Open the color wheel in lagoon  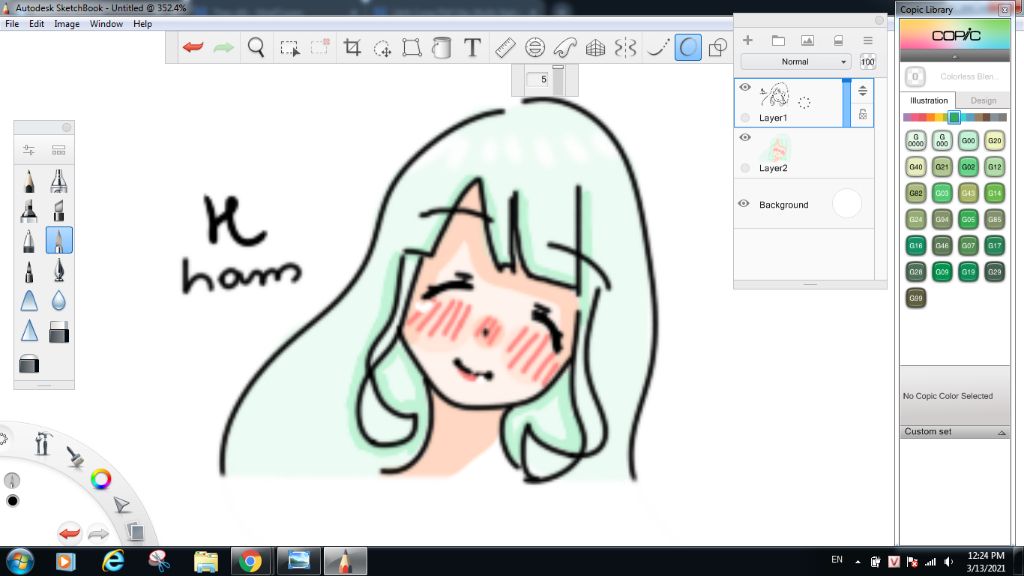[x=101, y=479]
